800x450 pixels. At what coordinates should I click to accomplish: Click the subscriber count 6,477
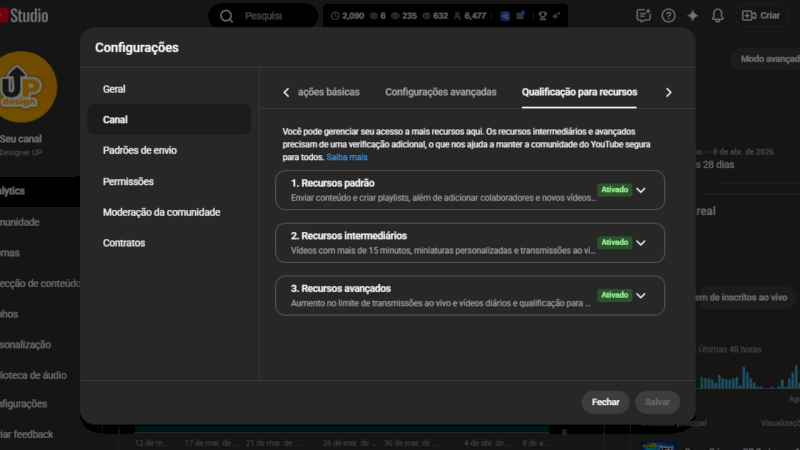pyautogui.click(x=469, y=16)
